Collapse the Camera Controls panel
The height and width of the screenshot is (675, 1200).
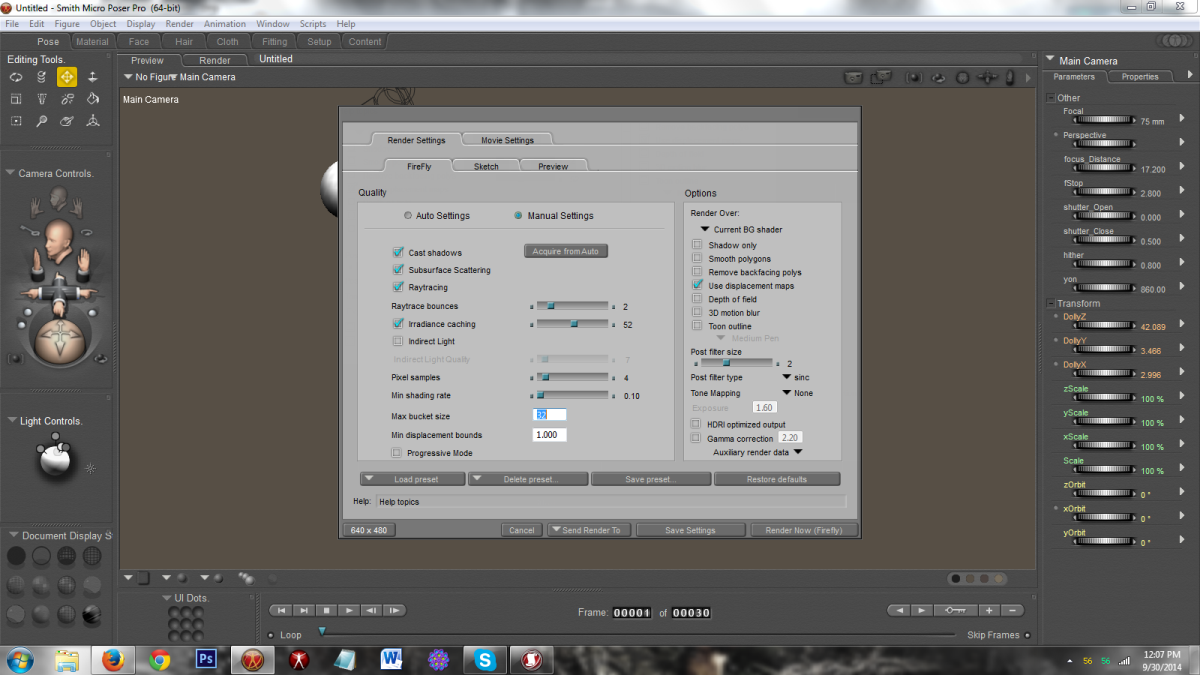[x=11, y=173]
